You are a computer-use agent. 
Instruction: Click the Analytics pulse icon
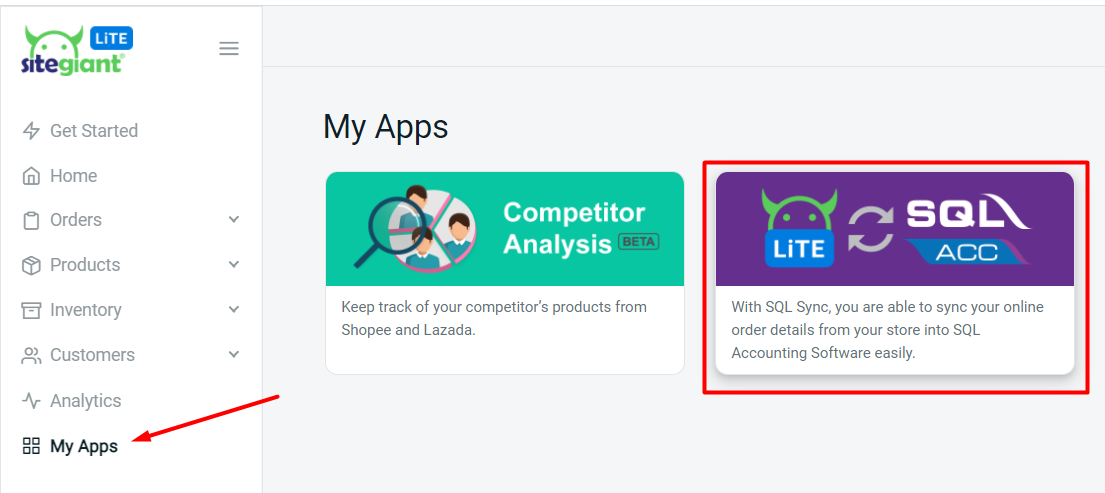click(31, 401)
